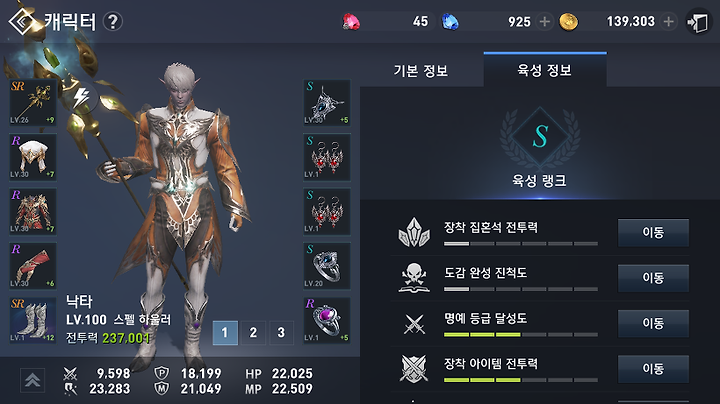Select the SR boots slot
Screen dimensions: 720x404
[33, 320]
